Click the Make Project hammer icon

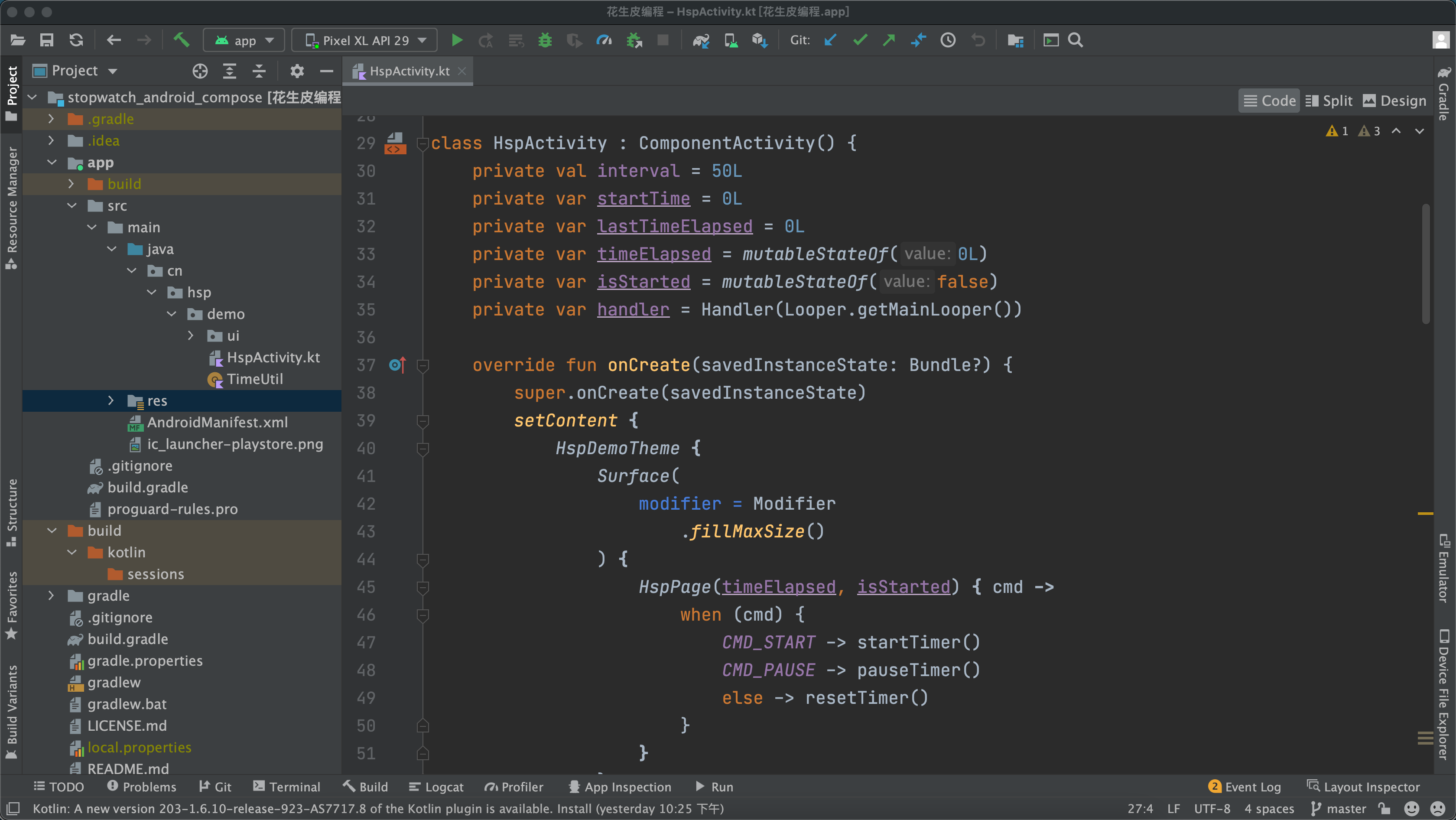[181, 40]
